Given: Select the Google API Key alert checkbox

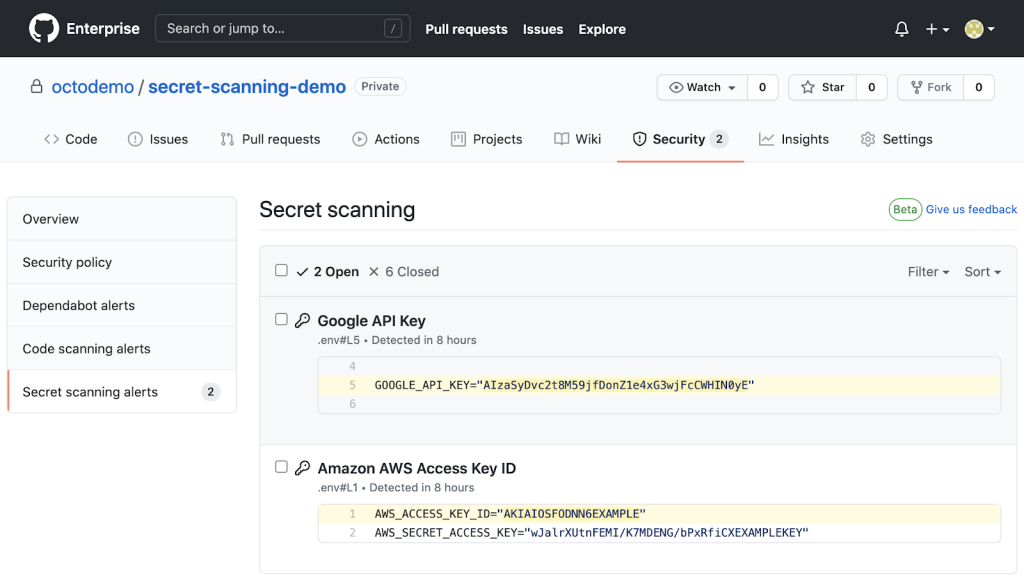Looking at the screenshot, I should click(281, 320).
